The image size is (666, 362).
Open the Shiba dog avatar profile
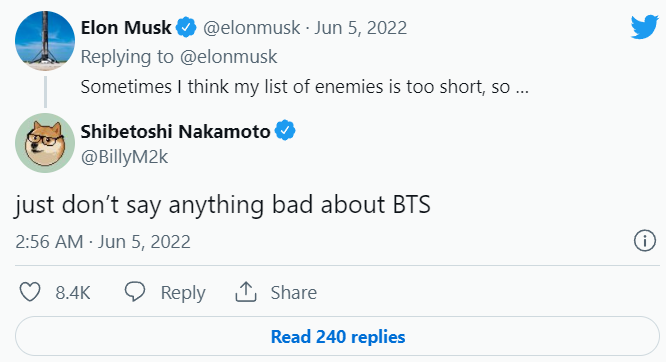45,143
